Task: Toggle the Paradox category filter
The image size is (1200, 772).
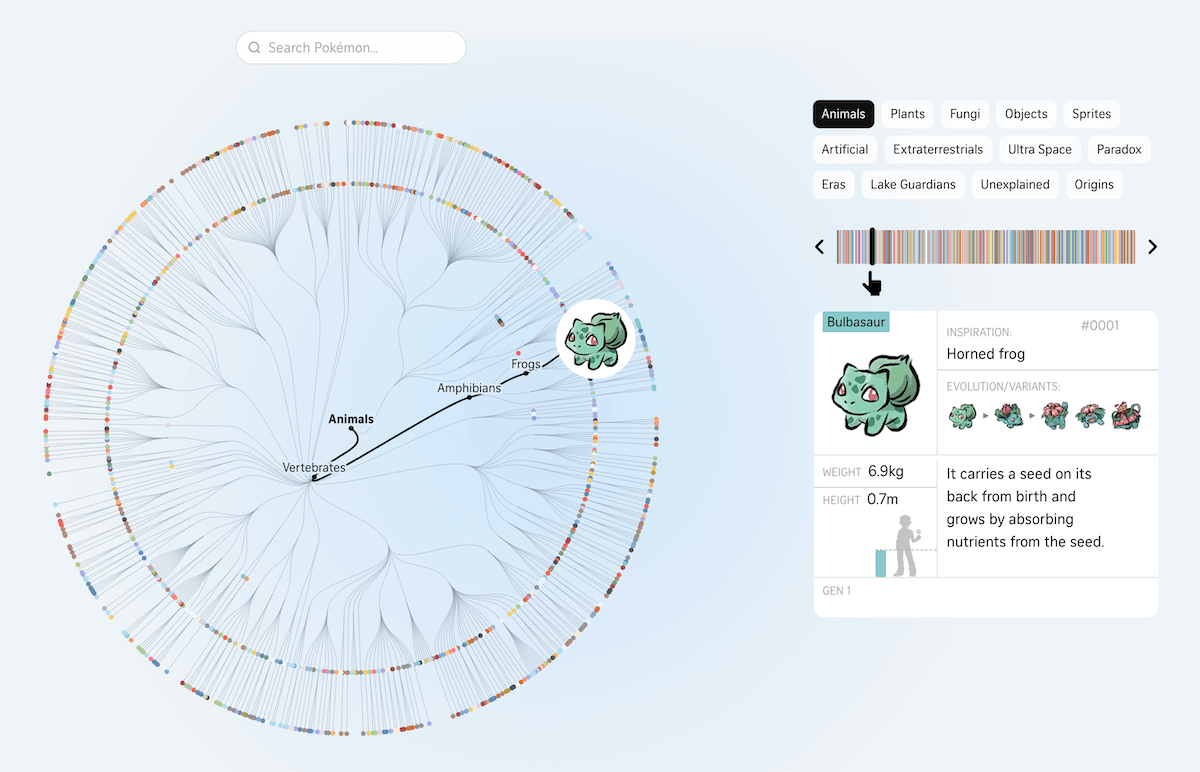Action: (x=1118, y=149)
